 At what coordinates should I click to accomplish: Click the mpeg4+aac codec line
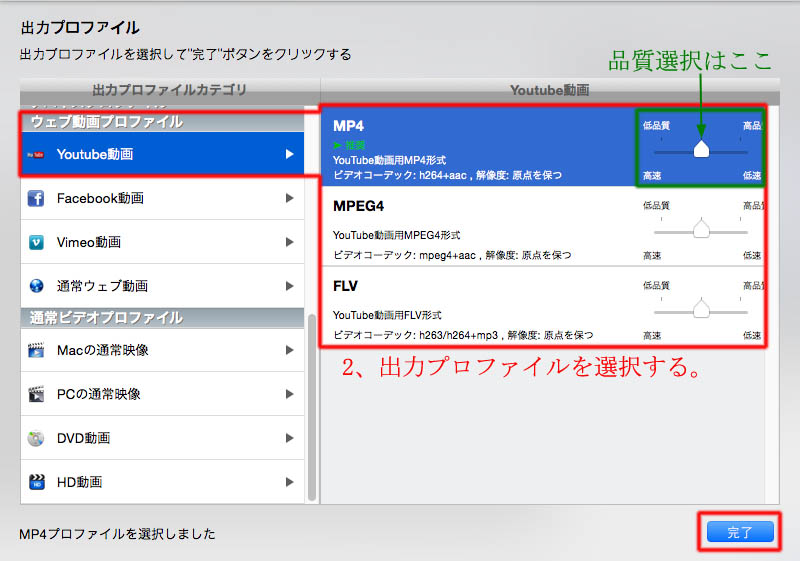[452, 255]
